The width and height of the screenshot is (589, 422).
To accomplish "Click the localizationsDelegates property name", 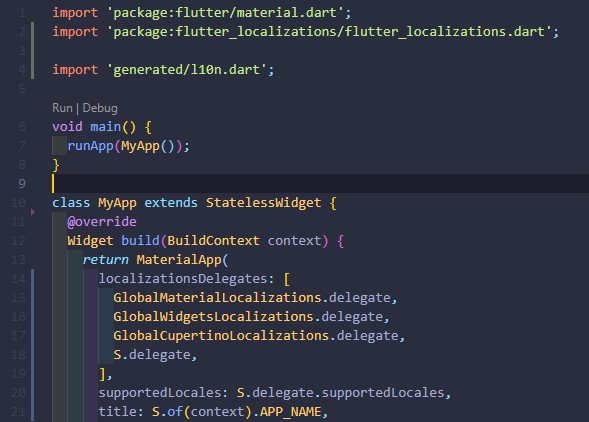I will 183,279.
